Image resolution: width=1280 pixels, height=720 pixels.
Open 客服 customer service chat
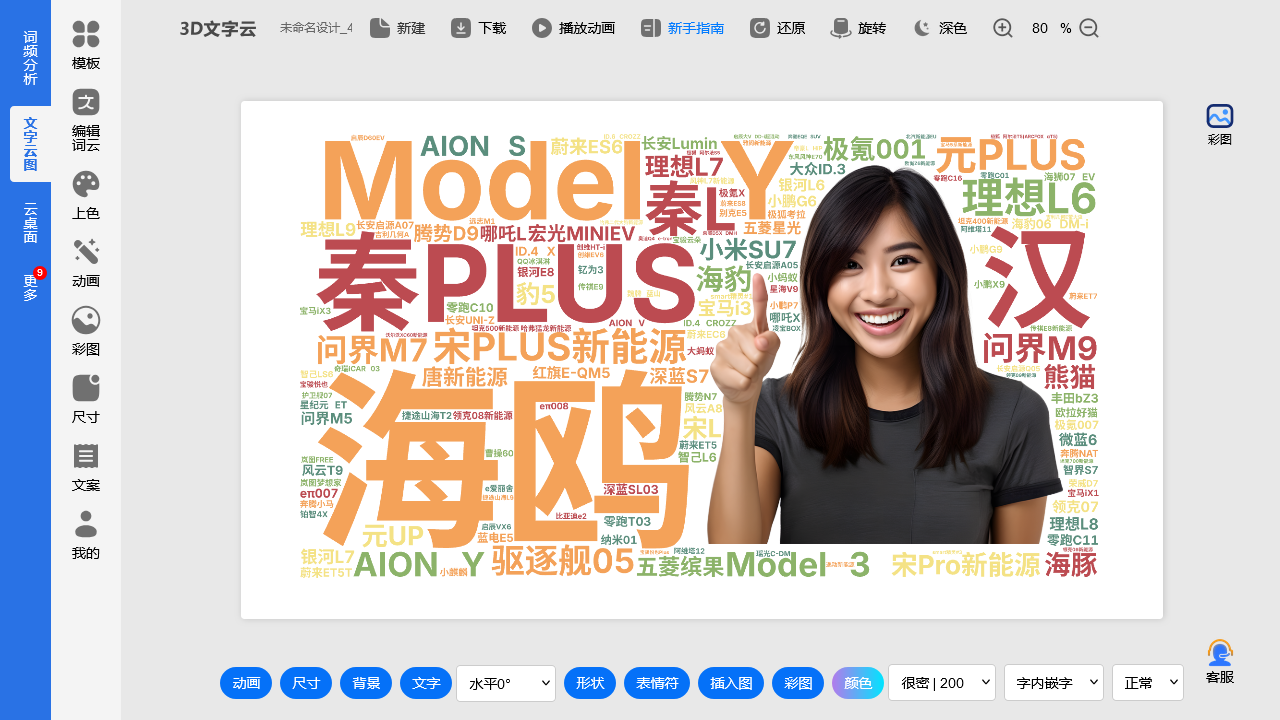(1220, 661)
